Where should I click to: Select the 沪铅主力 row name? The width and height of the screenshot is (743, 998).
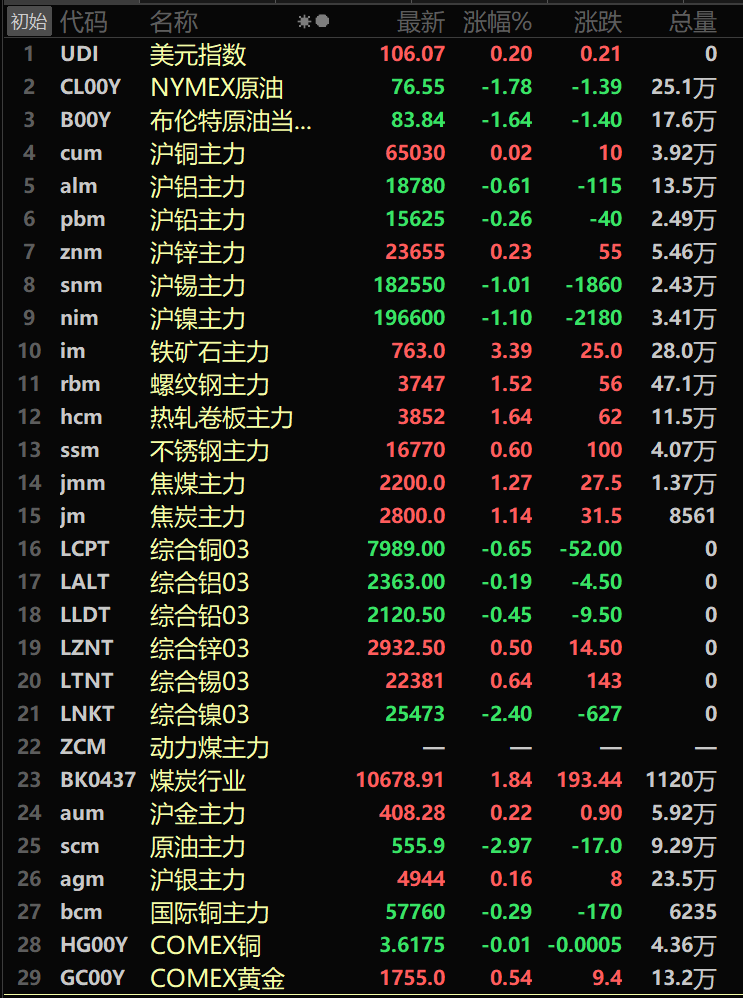tap(198, 220)
